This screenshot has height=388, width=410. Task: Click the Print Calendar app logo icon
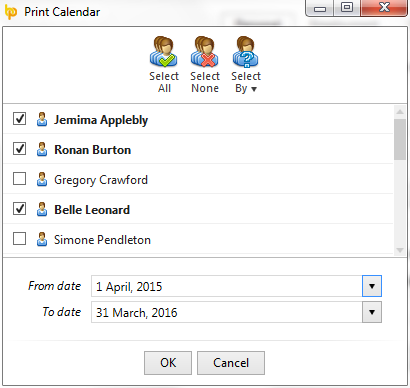(11, 12)
